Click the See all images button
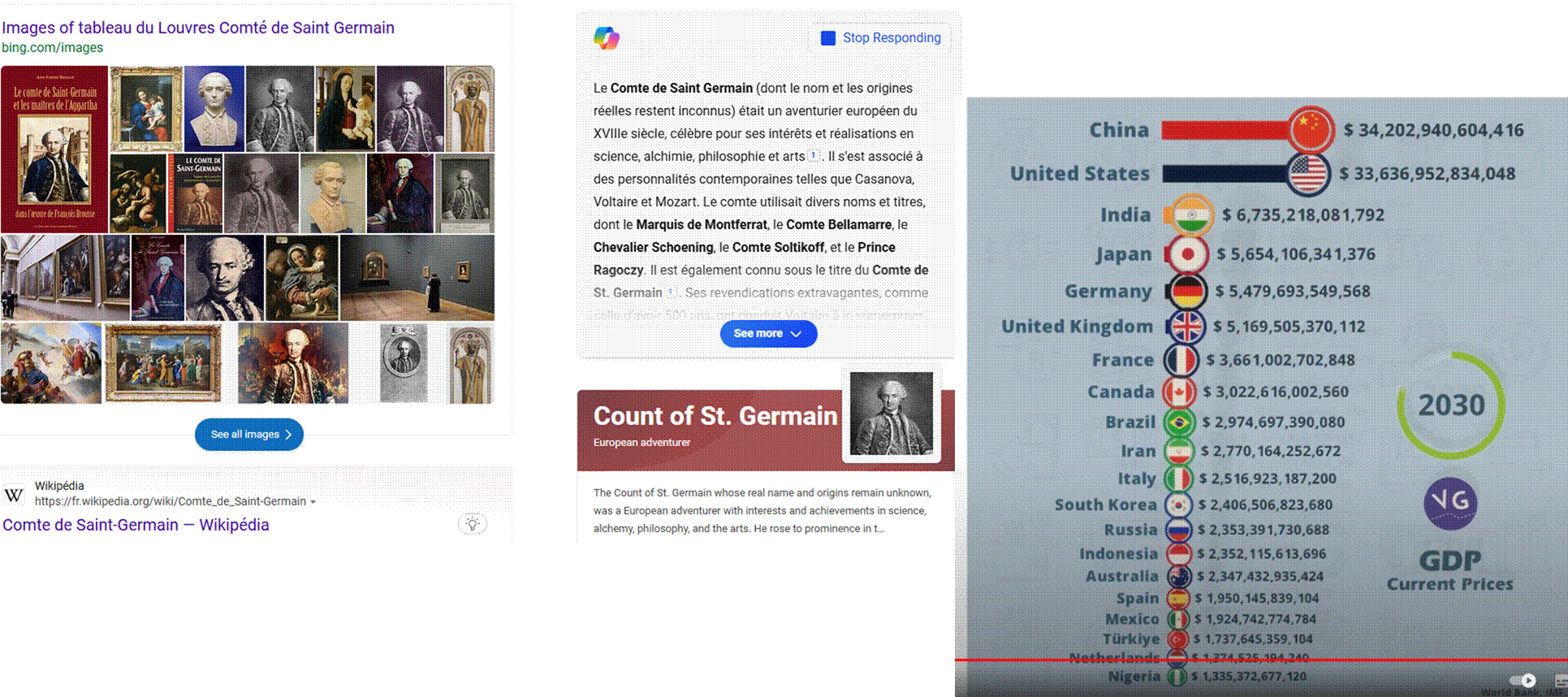 click(249, 435)
